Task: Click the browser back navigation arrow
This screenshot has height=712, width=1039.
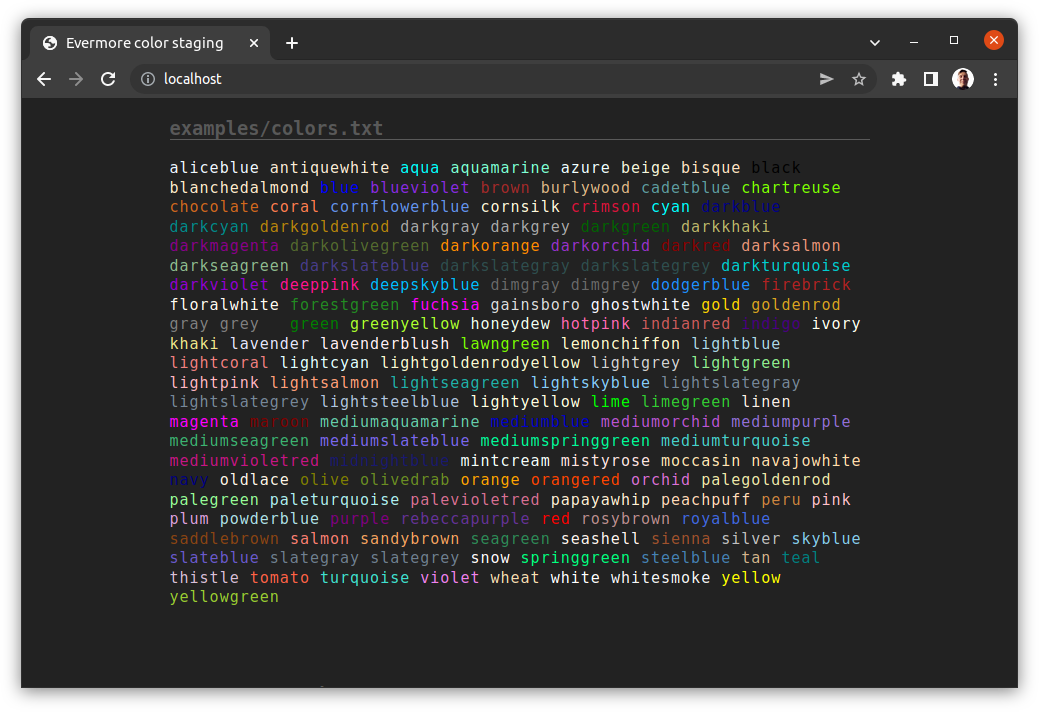Action: (44, 78)
